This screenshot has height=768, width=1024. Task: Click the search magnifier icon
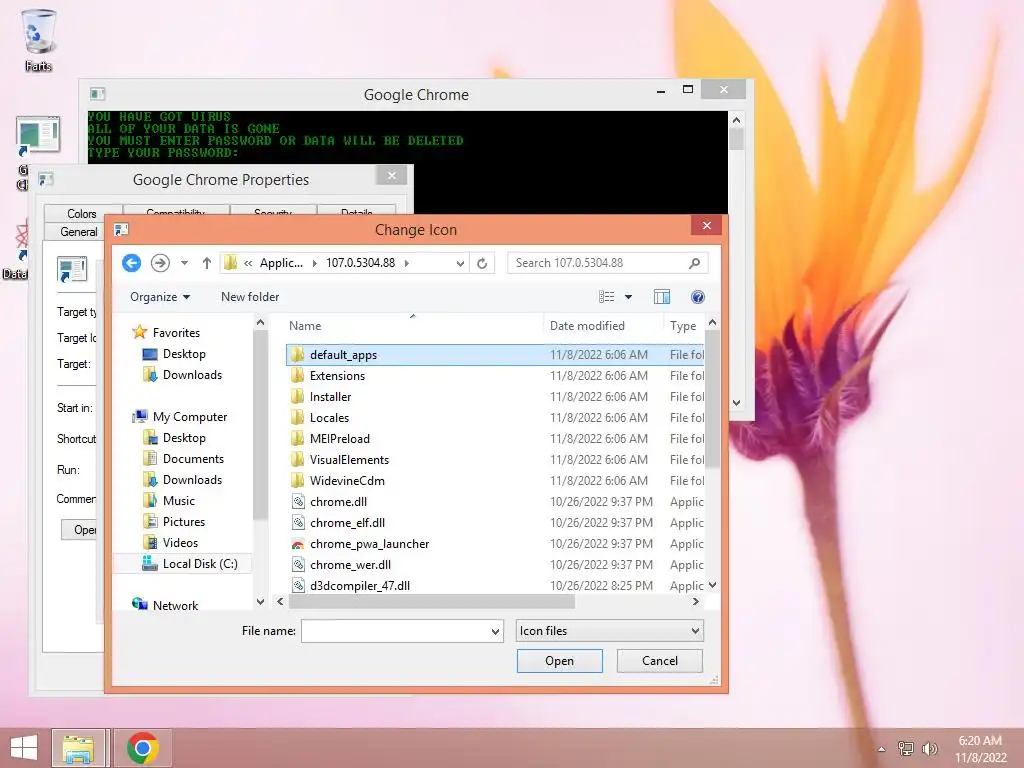tap(694, 263)
